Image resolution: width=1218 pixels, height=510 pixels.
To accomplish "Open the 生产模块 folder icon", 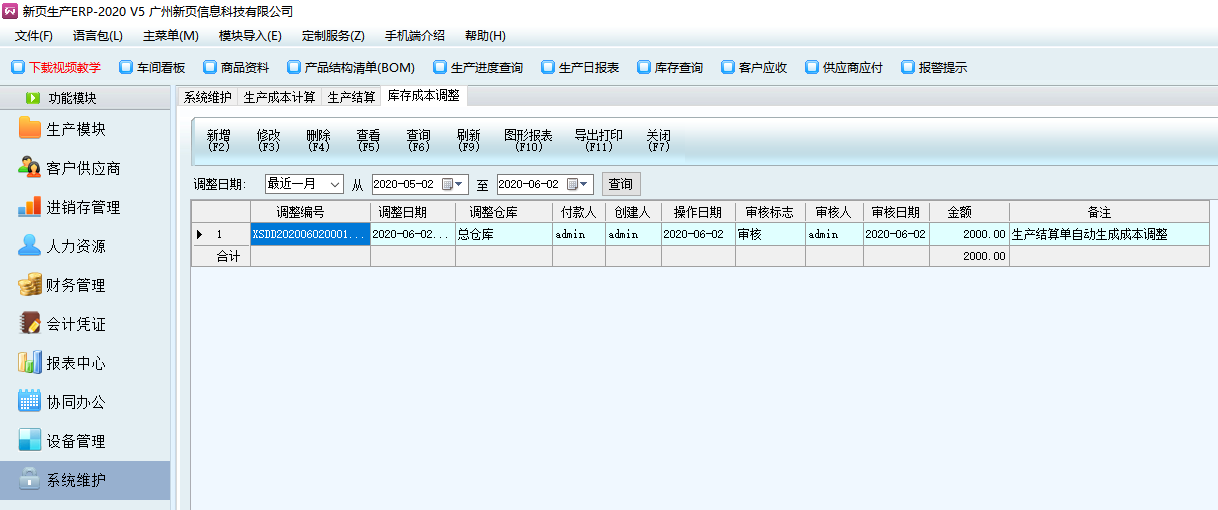I will click(30, 129).
